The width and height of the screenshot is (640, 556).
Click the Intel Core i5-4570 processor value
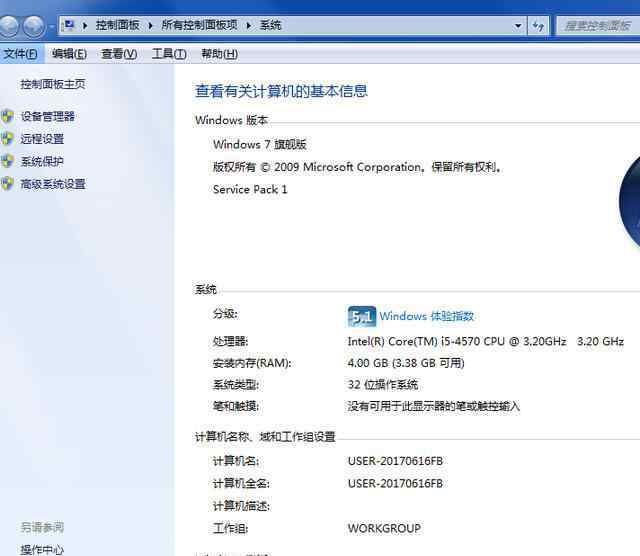(x=485, y=341)
